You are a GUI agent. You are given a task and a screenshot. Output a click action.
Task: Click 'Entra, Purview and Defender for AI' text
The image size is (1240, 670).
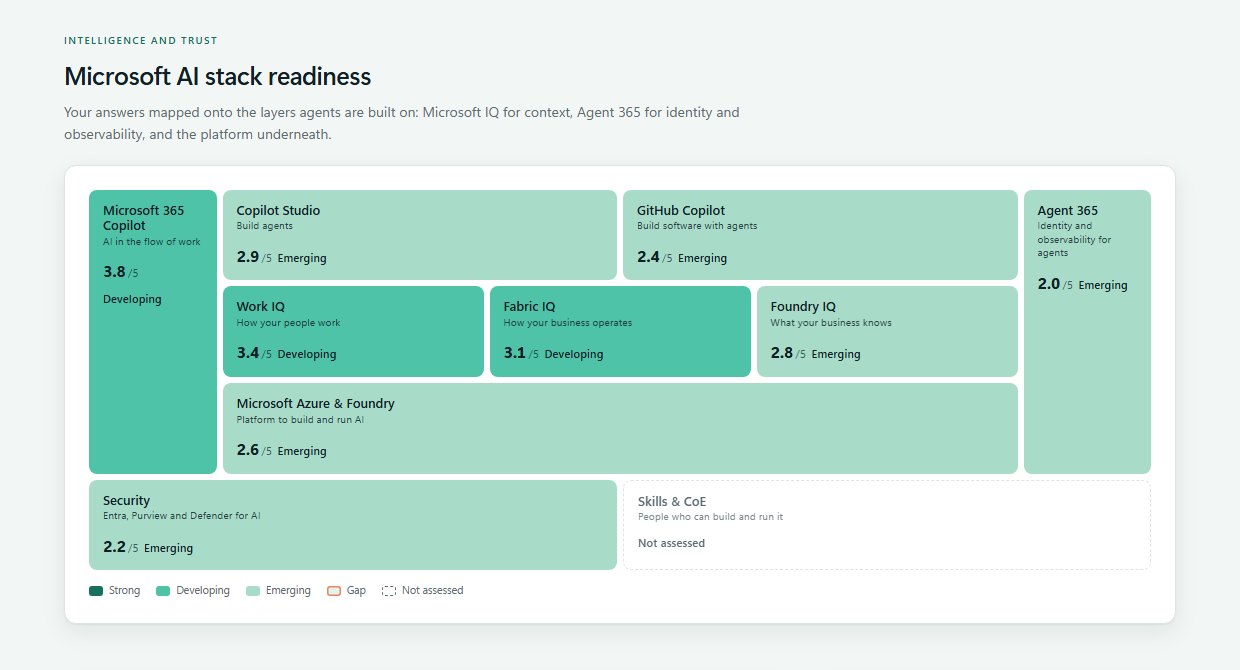coord(182,516)
